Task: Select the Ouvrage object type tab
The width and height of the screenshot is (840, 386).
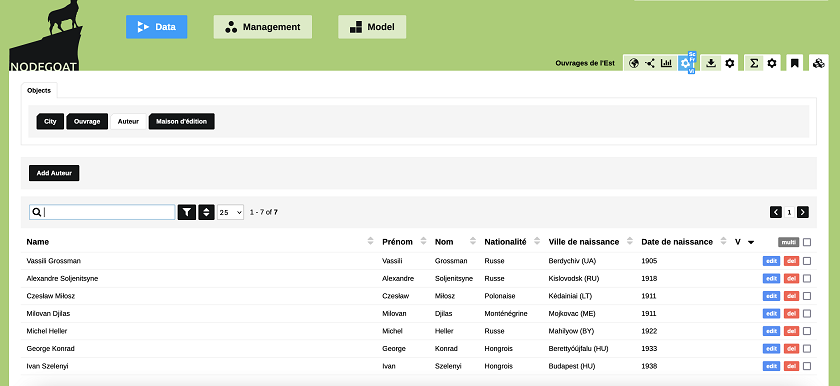Action: point(87,122)
